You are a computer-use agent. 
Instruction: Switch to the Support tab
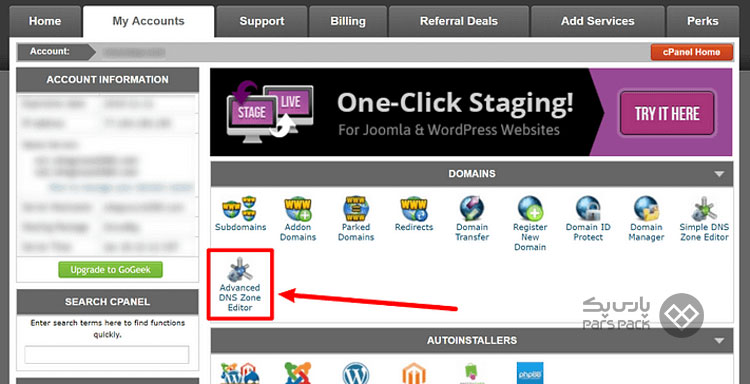(x=262, y=22)
